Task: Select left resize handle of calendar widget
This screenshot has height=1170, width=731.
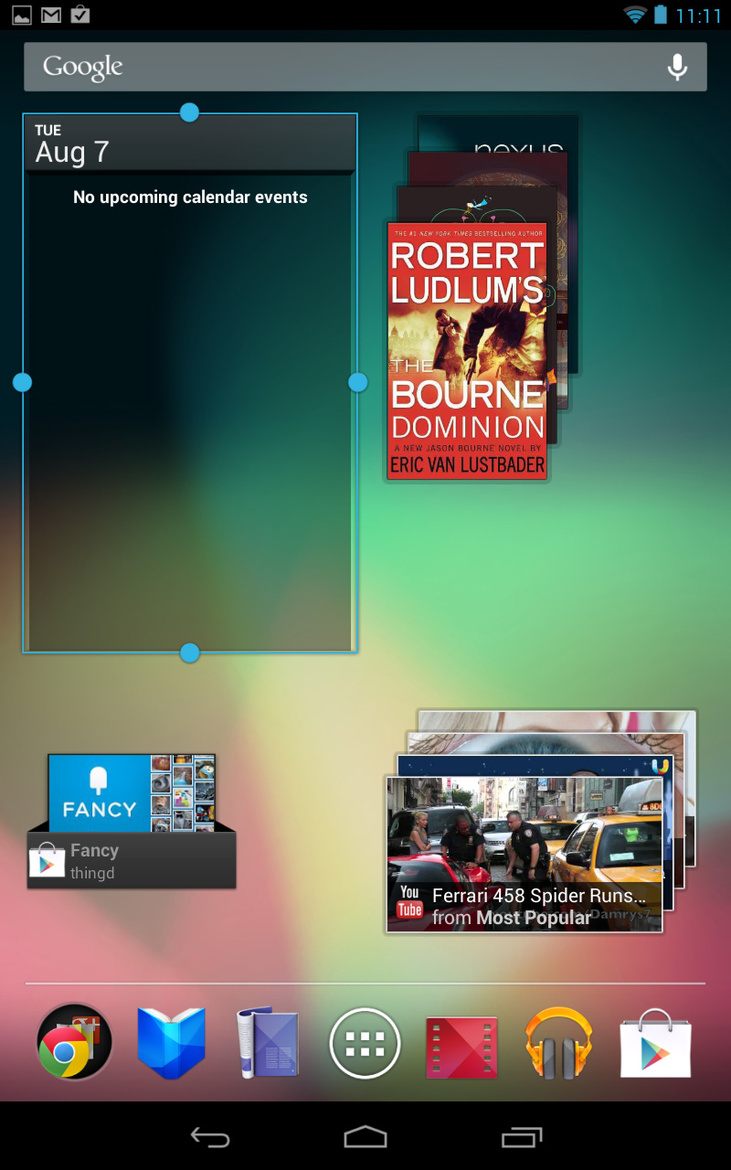Action: (x=22, y=382)
